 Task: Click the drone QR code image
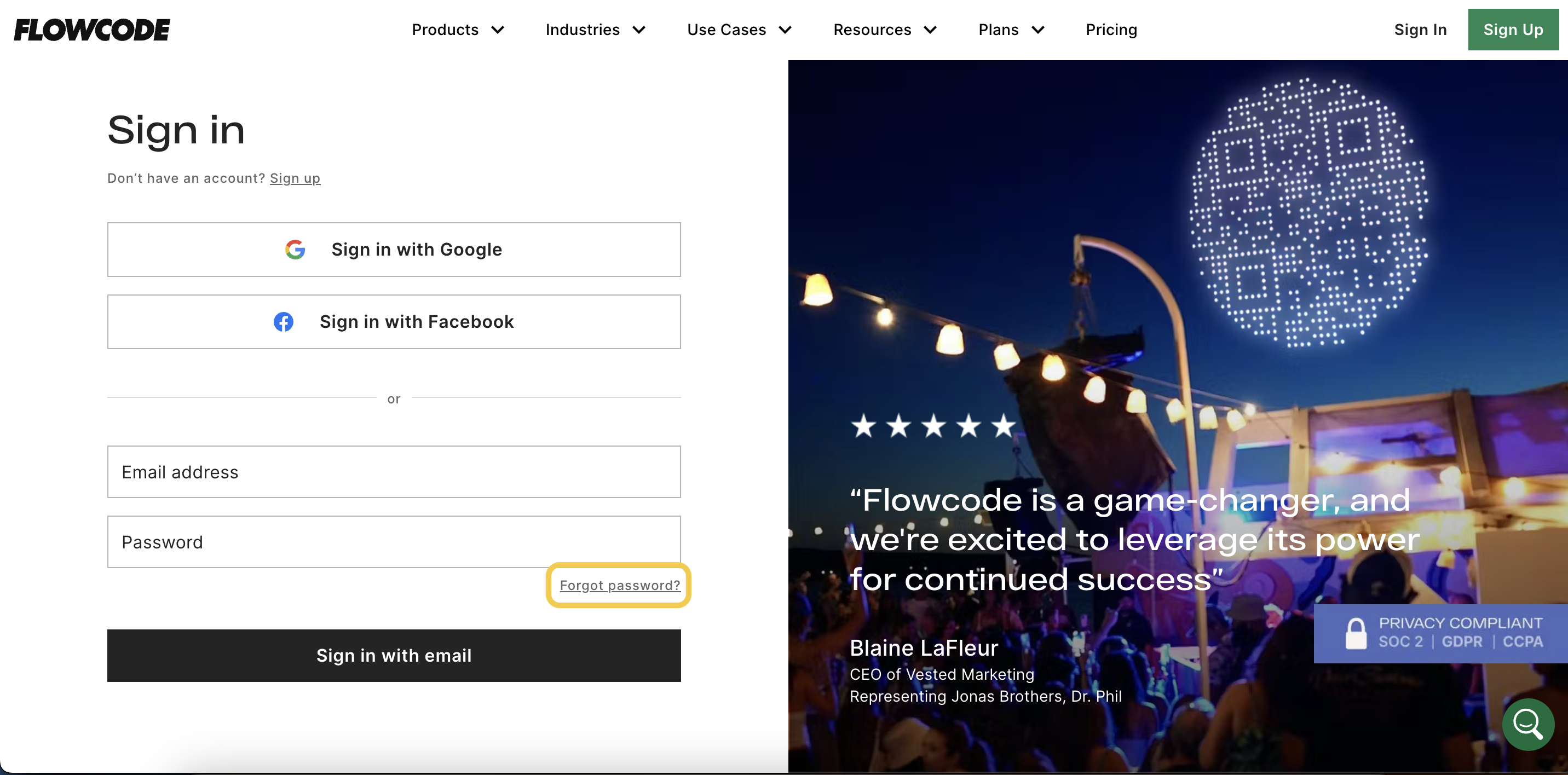click(x=1308, y=213)
